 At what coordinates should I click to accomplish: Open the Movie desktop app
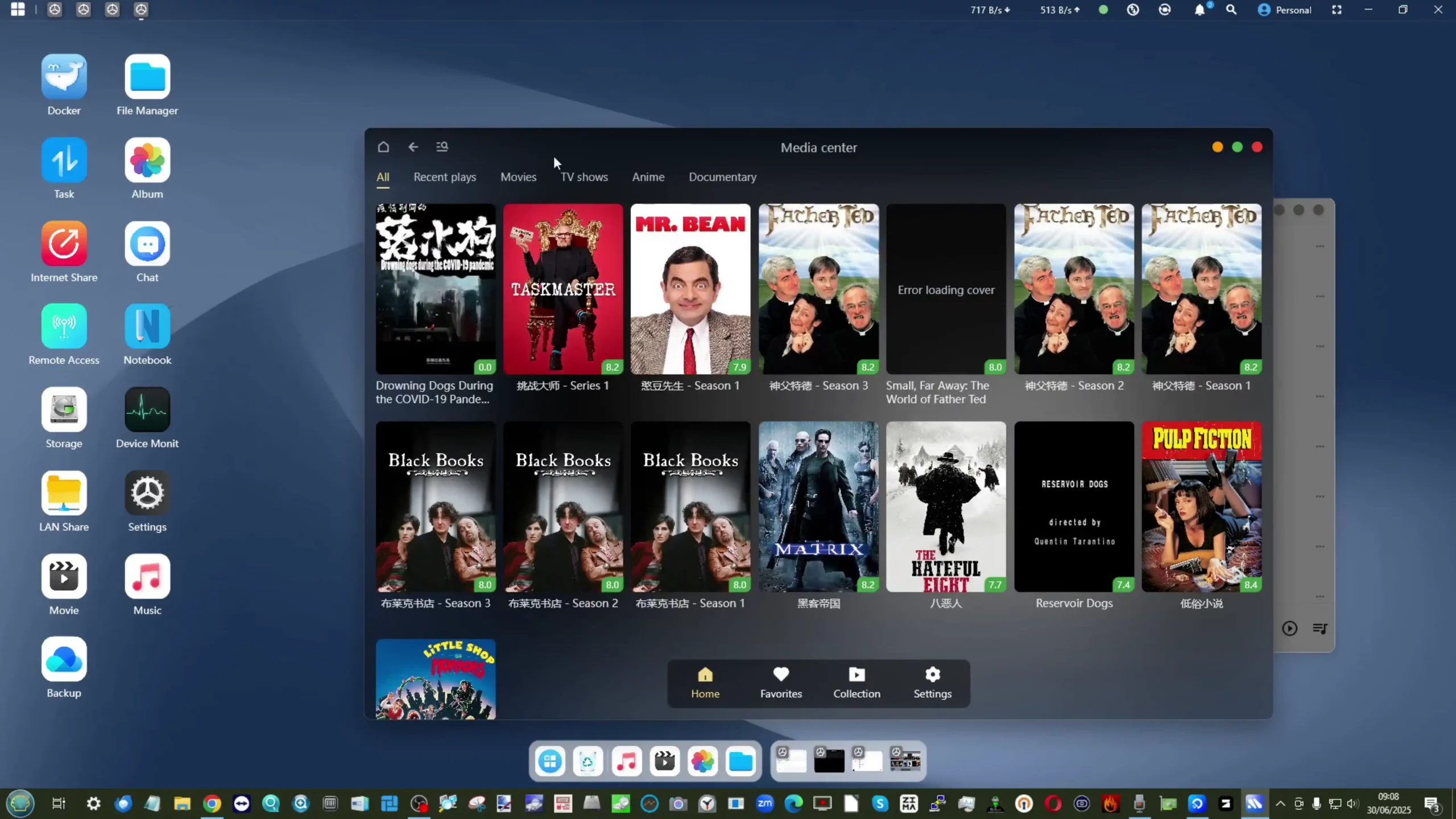click(x=64, y=576)
